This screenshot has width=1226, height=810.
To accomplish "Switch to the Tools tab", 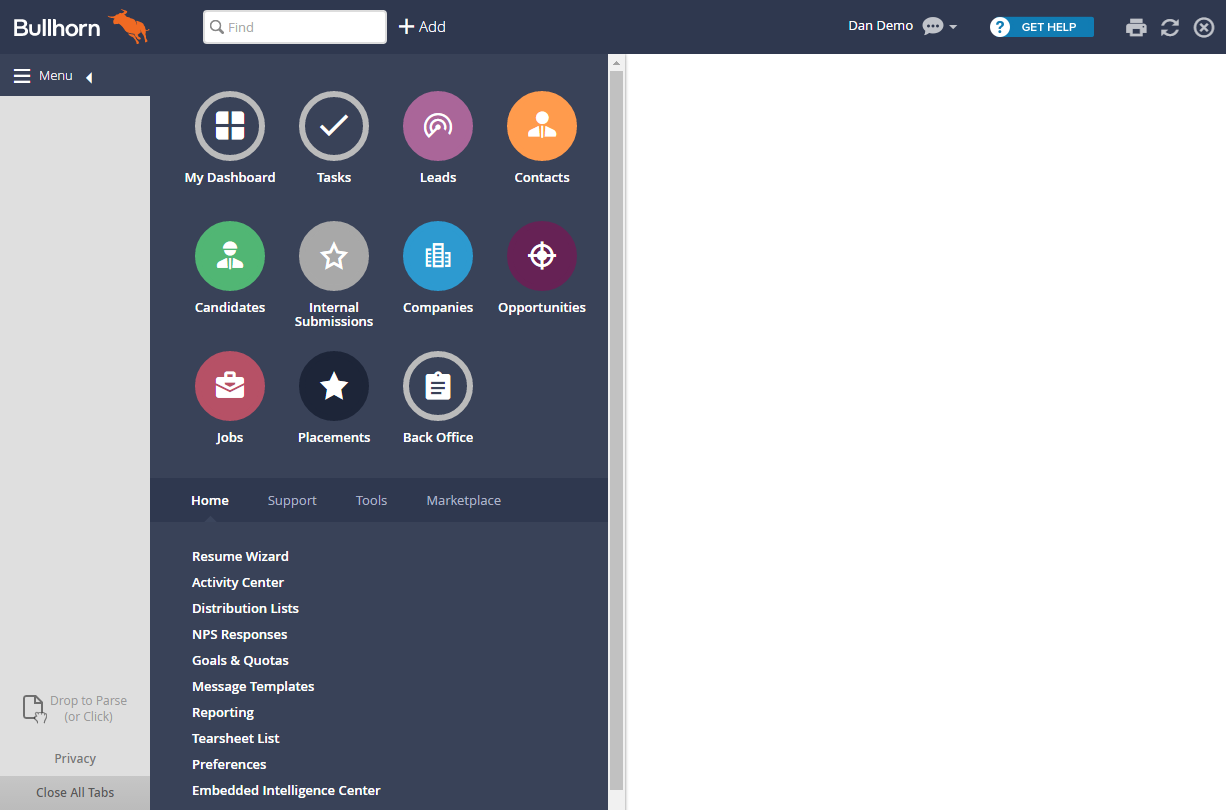I will (371, 500).
